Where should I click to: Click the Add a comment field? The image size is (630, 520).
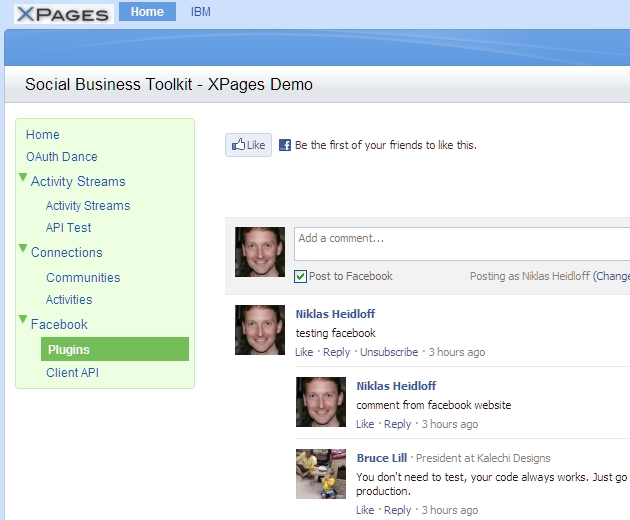(x=462, y=244)
